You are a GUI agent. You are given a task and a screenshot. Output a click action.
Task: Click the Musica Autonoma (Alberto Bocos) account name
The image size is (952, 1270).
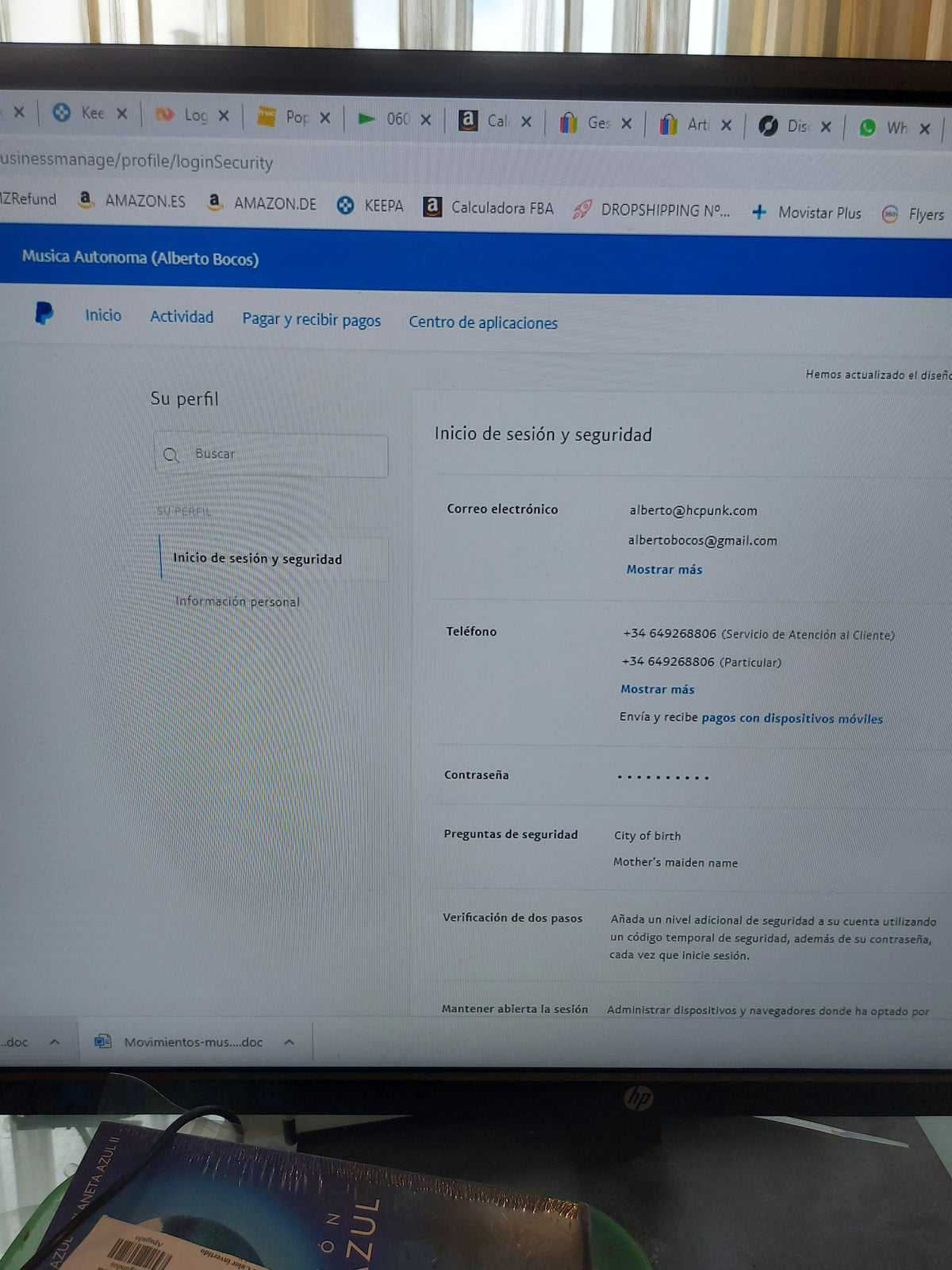(x=140, y=258)
